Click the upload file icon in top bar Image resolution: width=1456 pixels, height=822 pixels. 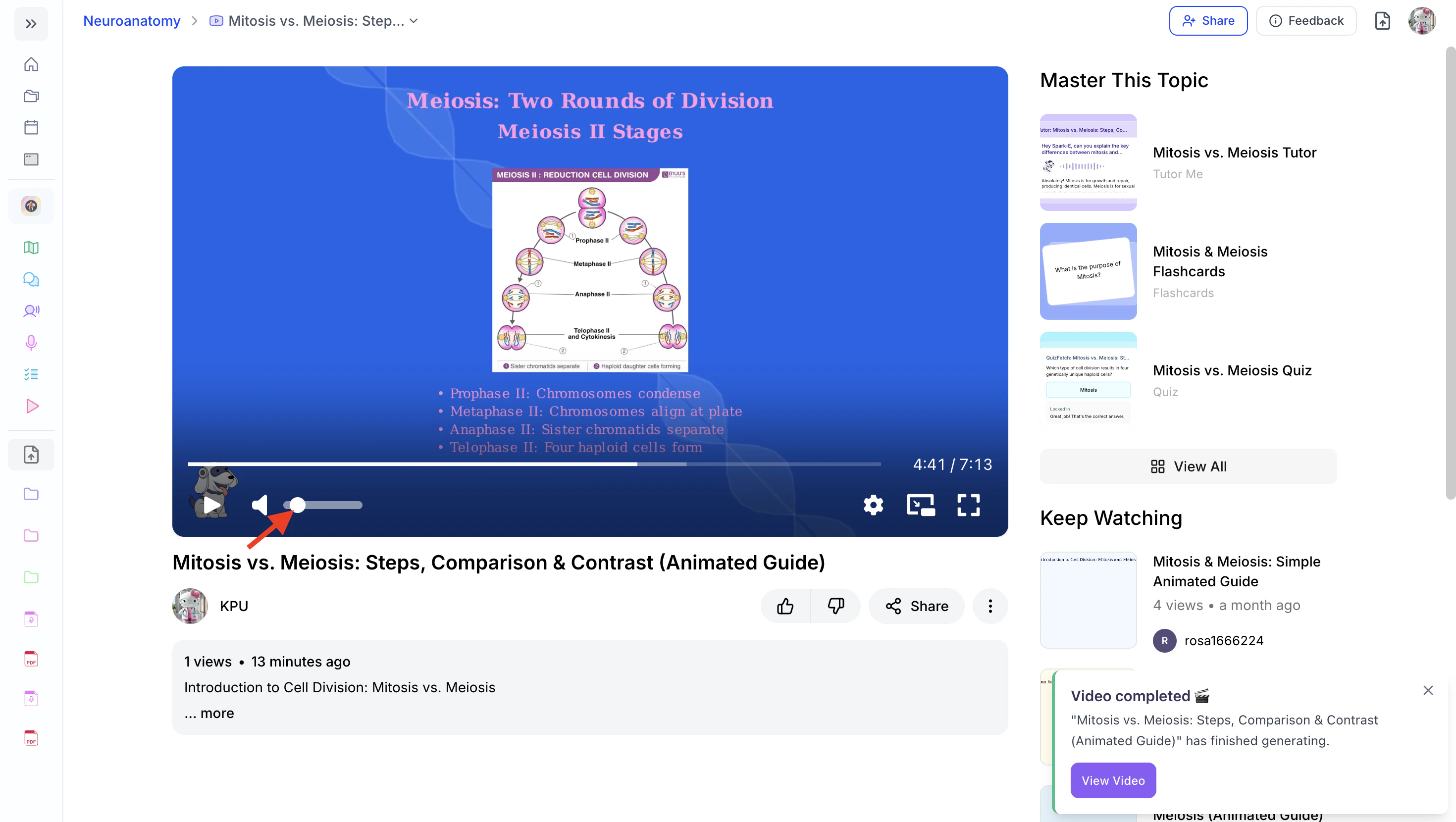coord(1382,21)
